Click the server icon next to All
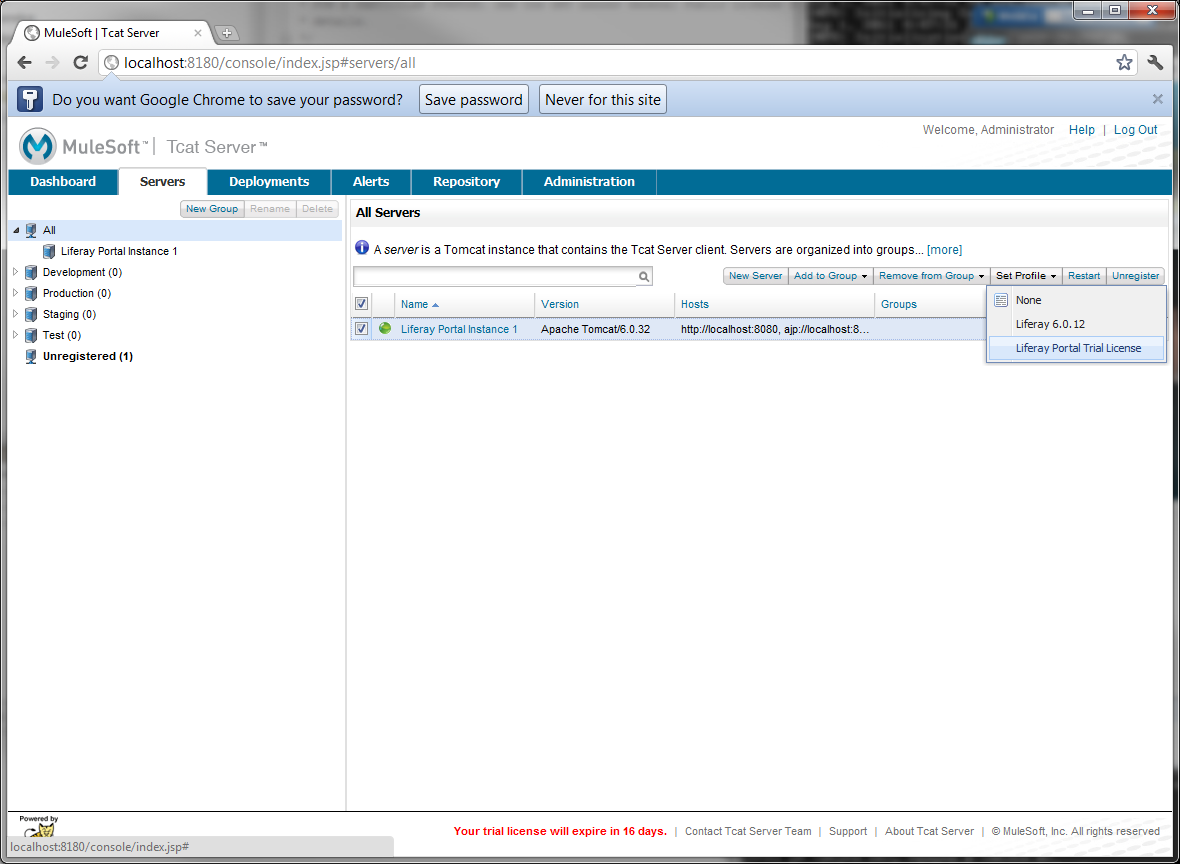 point(31,230)
